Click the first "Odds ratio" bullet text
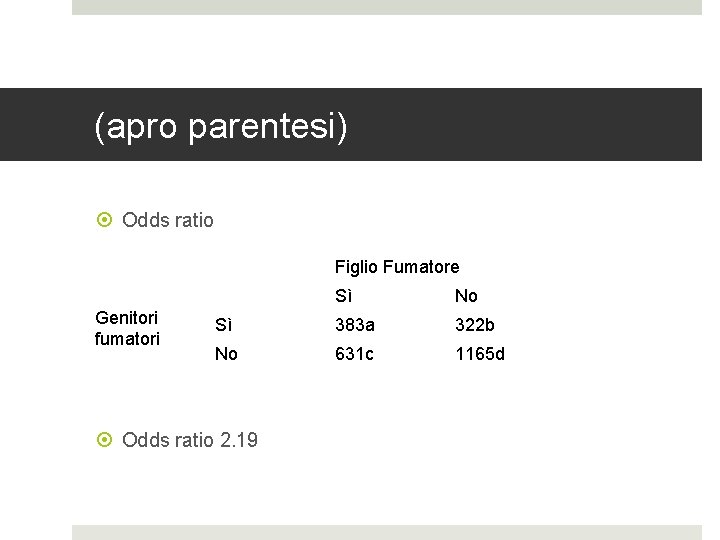 click(167, 220)
